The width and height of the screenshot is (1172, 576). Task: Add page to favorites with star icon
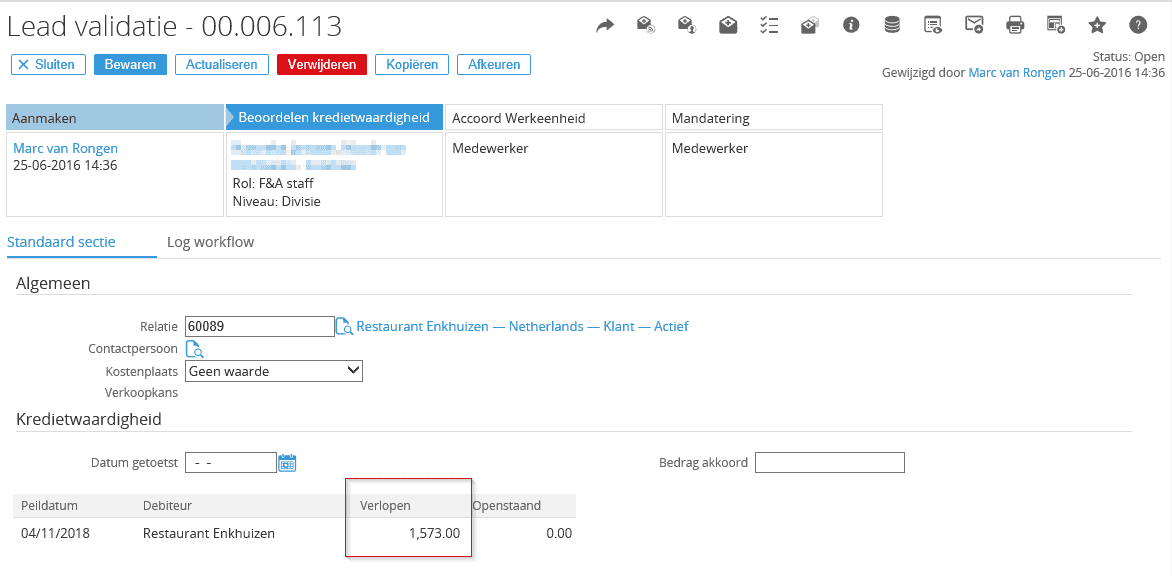[1097, 26]
